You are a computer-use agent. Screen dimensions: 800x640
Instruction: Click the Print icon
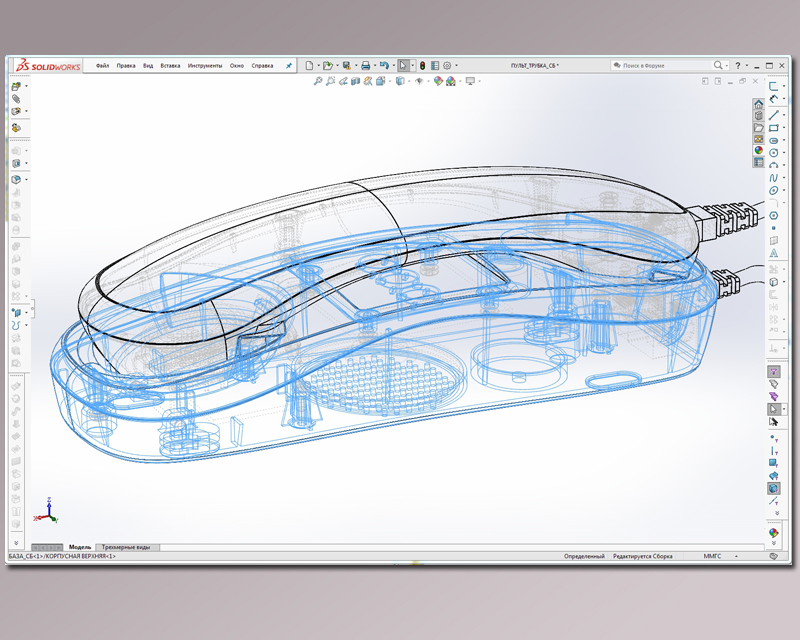[365, 65]
